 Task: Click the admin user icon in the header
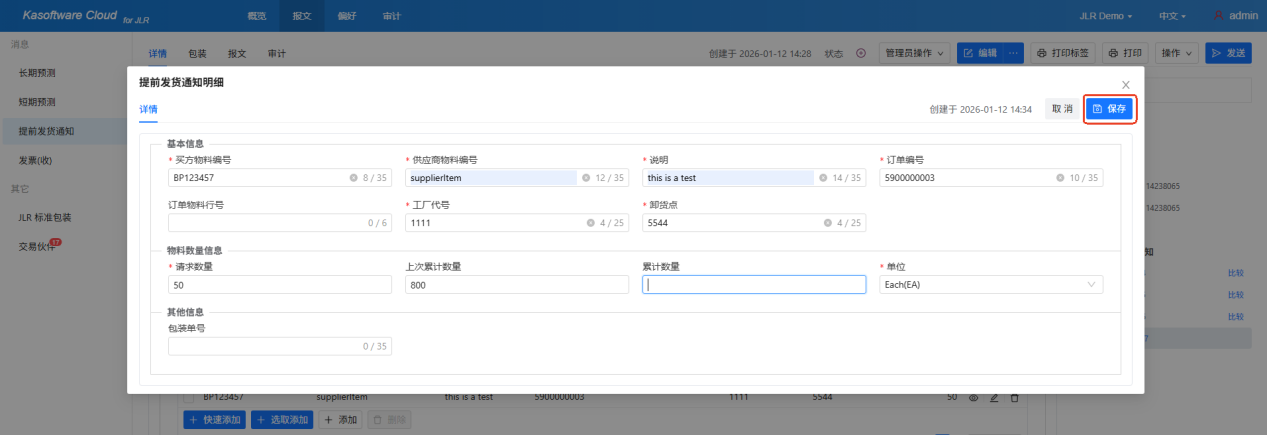click(x=1218, y=16)
